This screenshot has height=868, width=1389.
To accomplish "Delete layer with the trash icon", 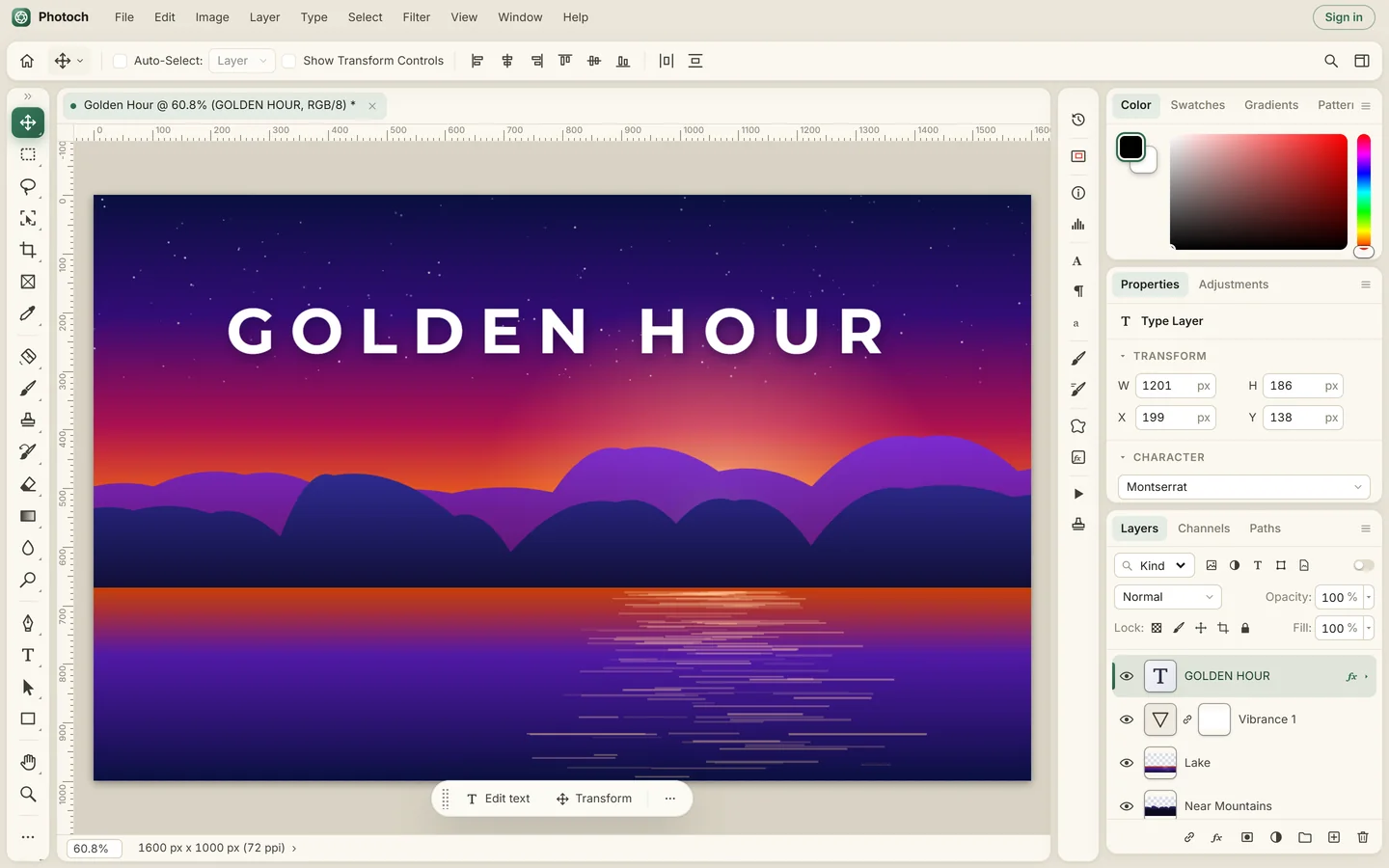I will (1363, 837).
